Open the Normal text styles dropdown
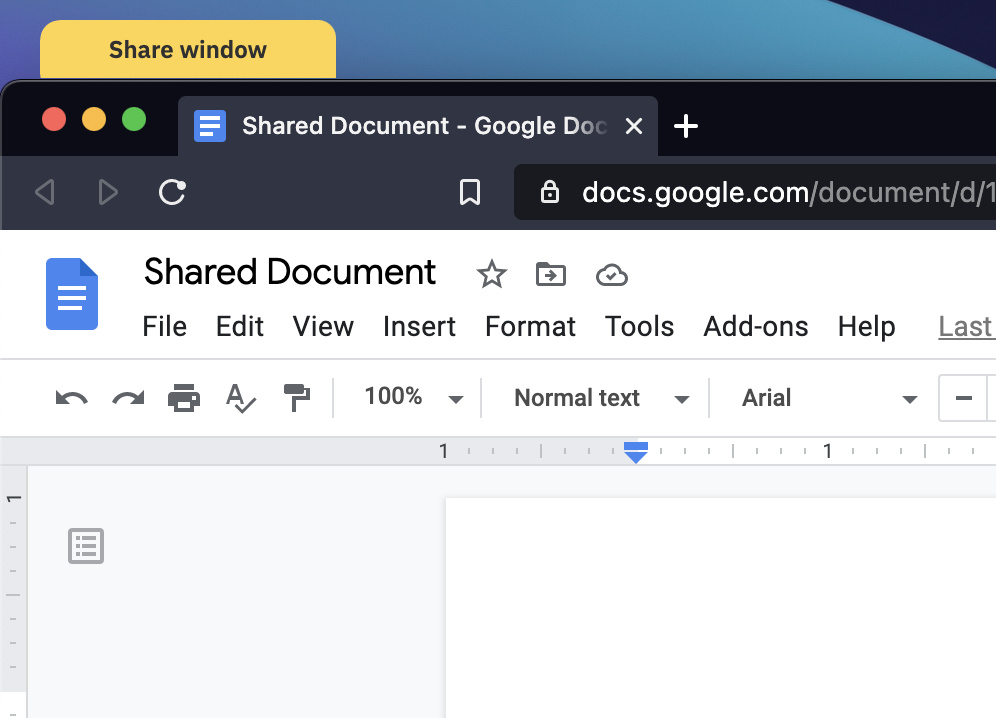The width and height of the screenshot is (996, 718). coord(601,398)
